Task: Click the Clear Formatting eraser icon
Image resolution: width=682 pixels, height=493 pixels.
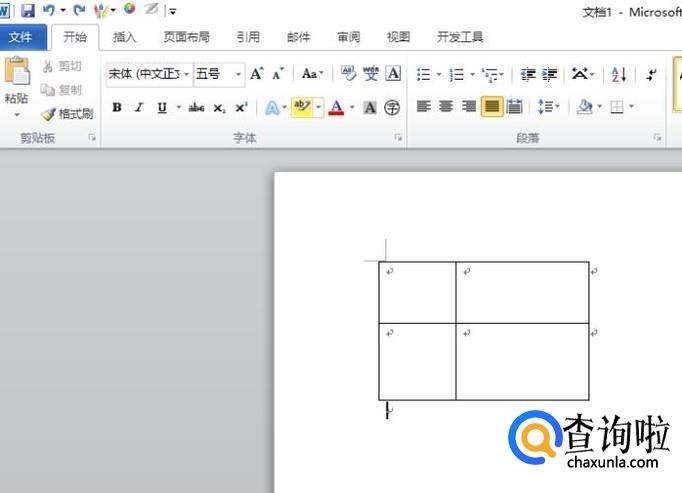Action: (348, 74)
